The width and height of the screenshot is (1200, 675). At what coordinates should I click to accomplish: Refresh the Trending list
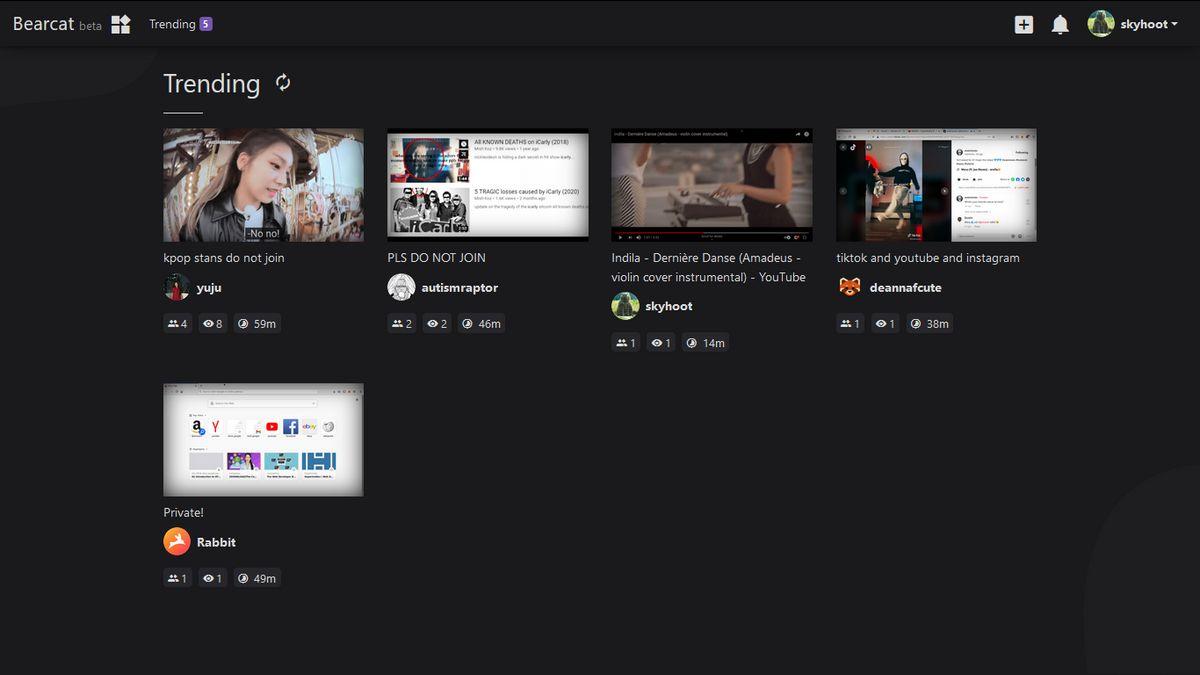coord(283,83)
